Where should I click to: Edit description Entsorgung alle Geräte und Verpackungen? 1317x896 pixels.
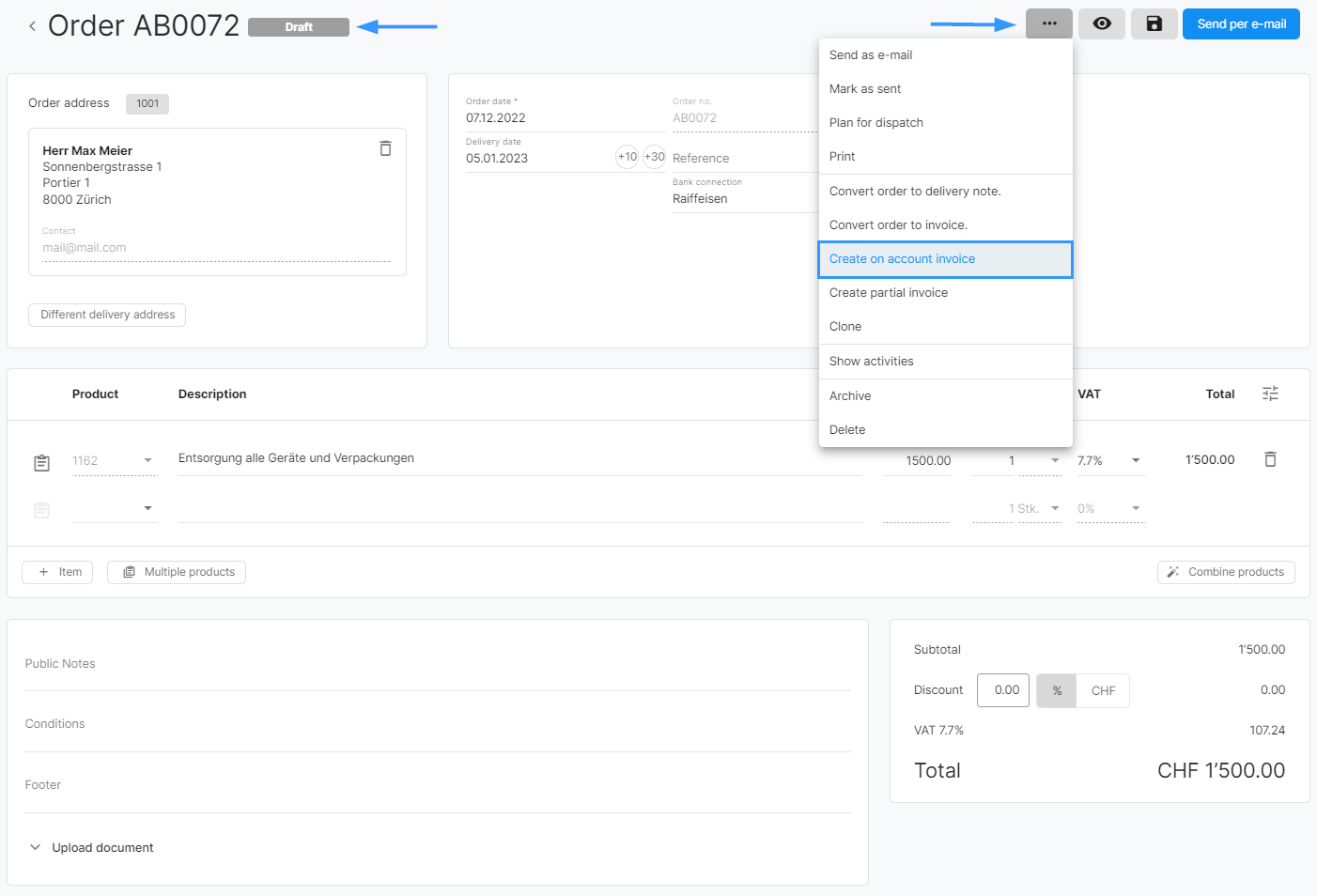coord(519,458)
